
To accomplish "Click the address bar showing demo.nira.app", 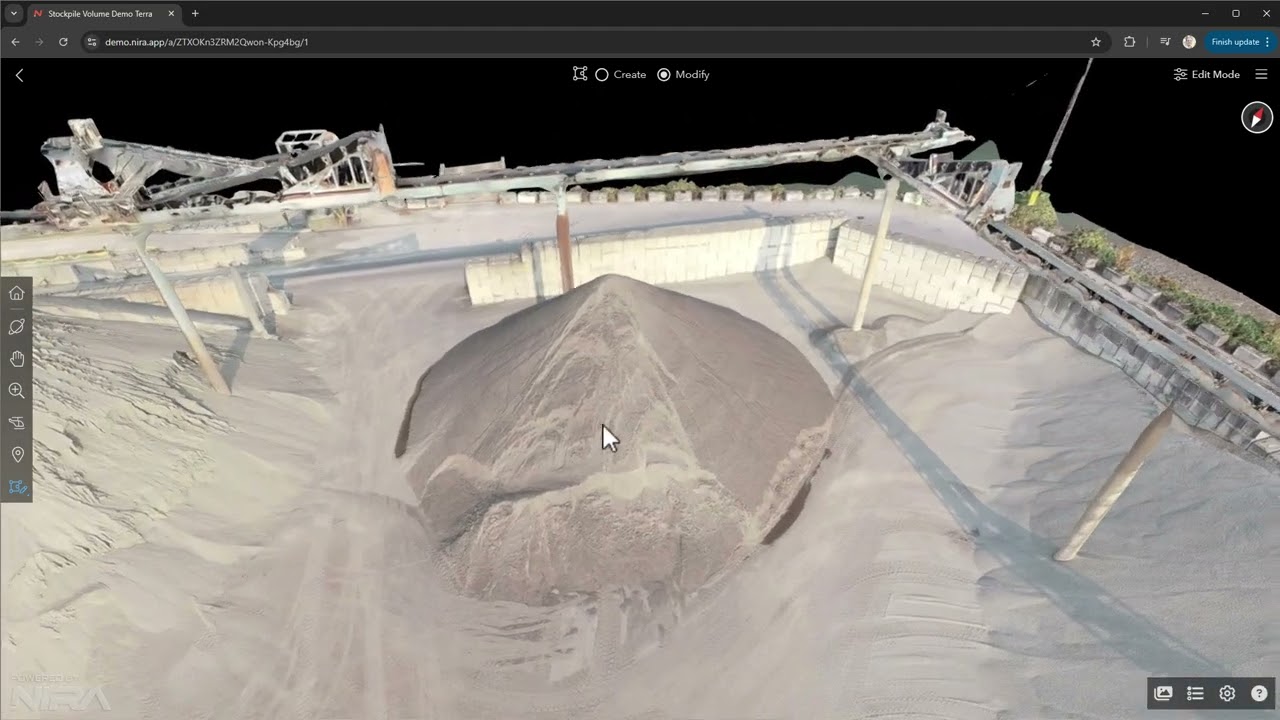I will tap(595, 42).
